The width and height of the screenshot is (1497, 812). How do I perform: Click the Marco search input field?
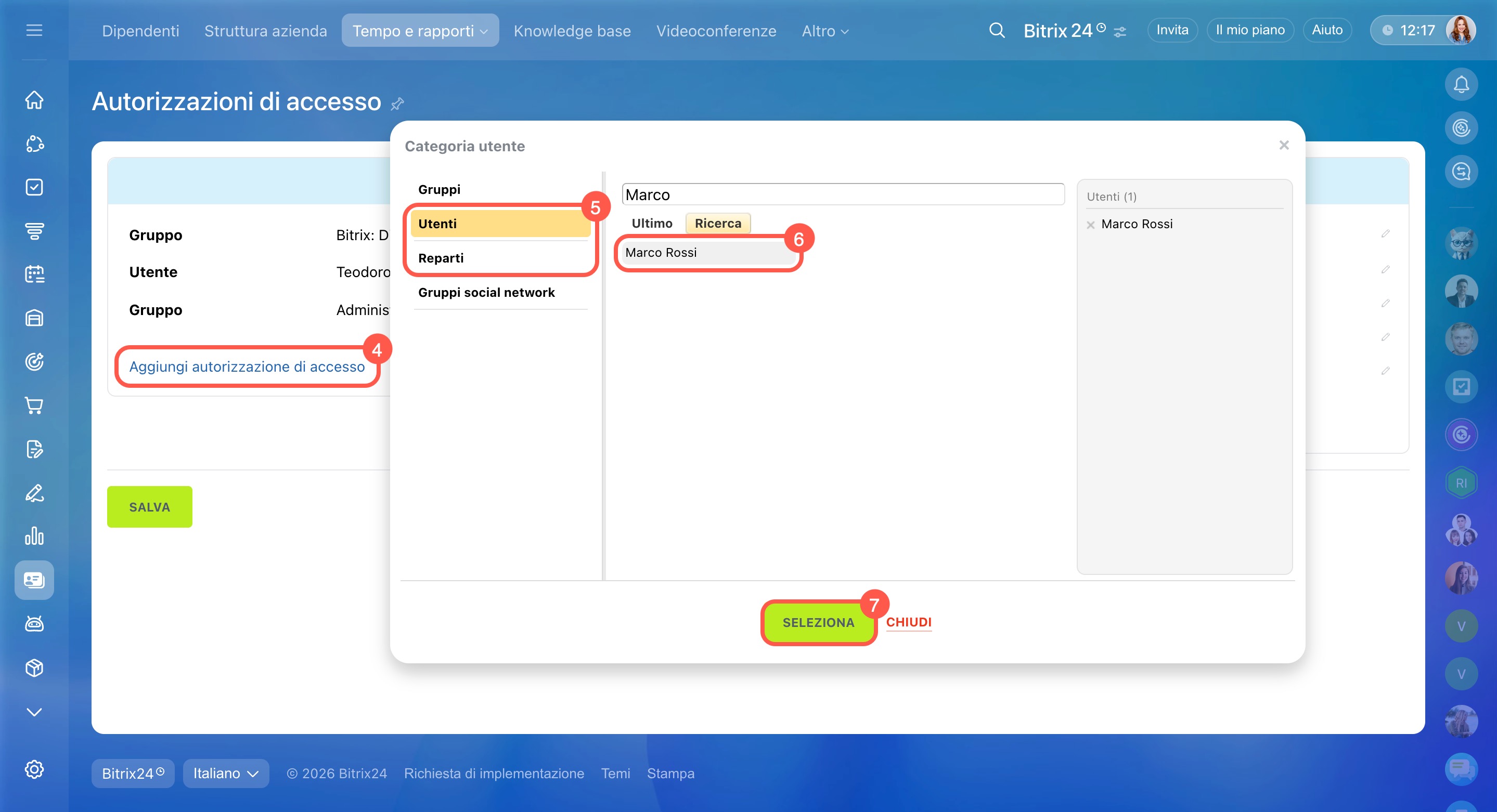[842, 194]
